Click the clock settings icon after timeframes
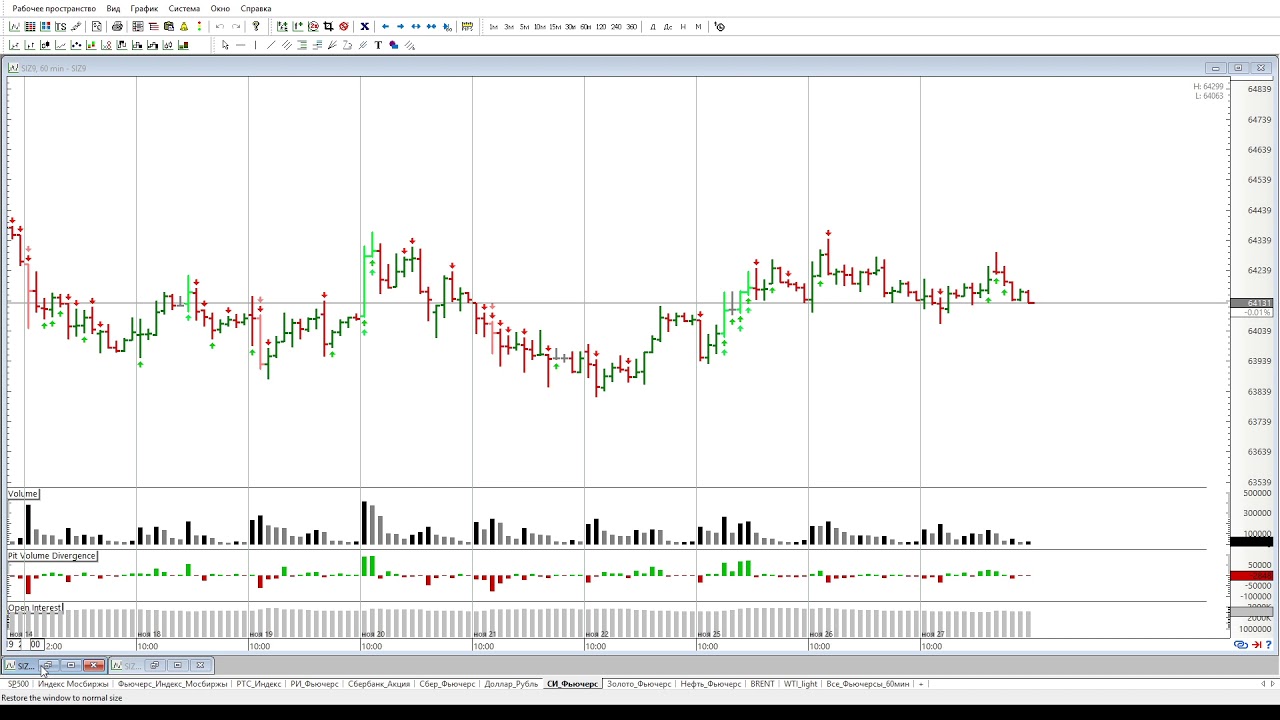 tap(720, 26)
